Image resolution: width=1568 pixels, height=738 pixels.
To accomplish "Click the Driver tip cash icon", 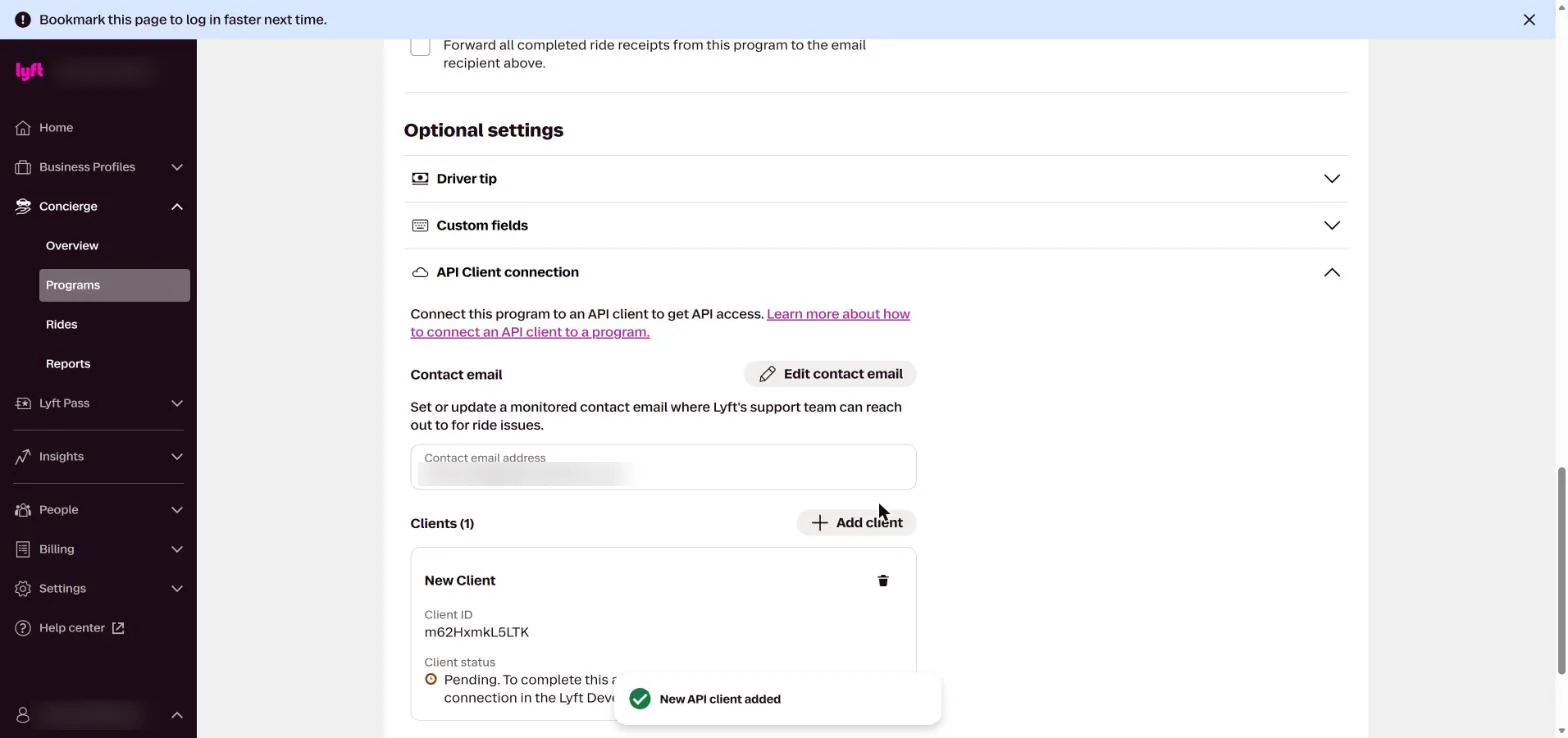I will click(420, 179).
